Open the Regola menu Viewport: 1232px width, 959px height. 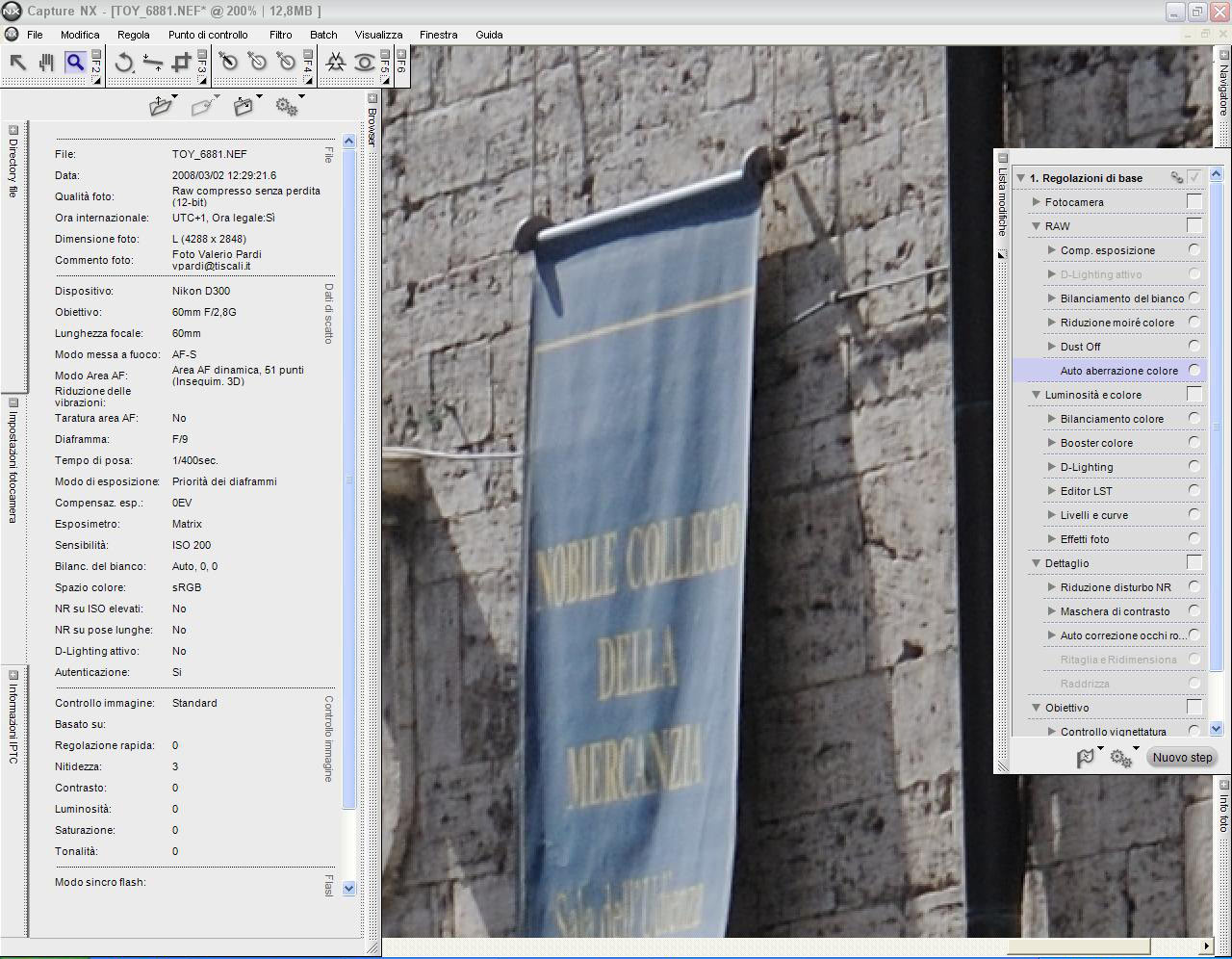point(134,35)
